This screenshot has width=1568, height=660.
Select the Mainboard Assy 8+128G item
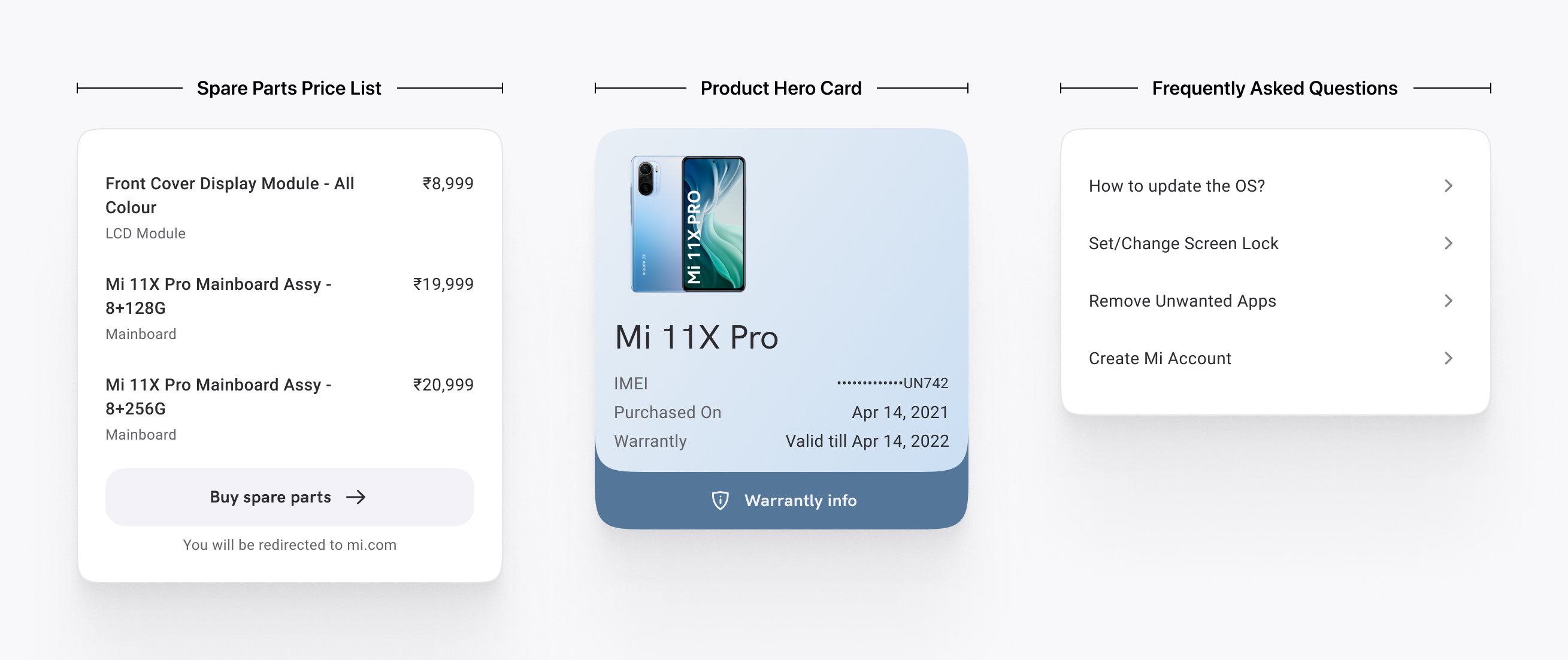218,296
